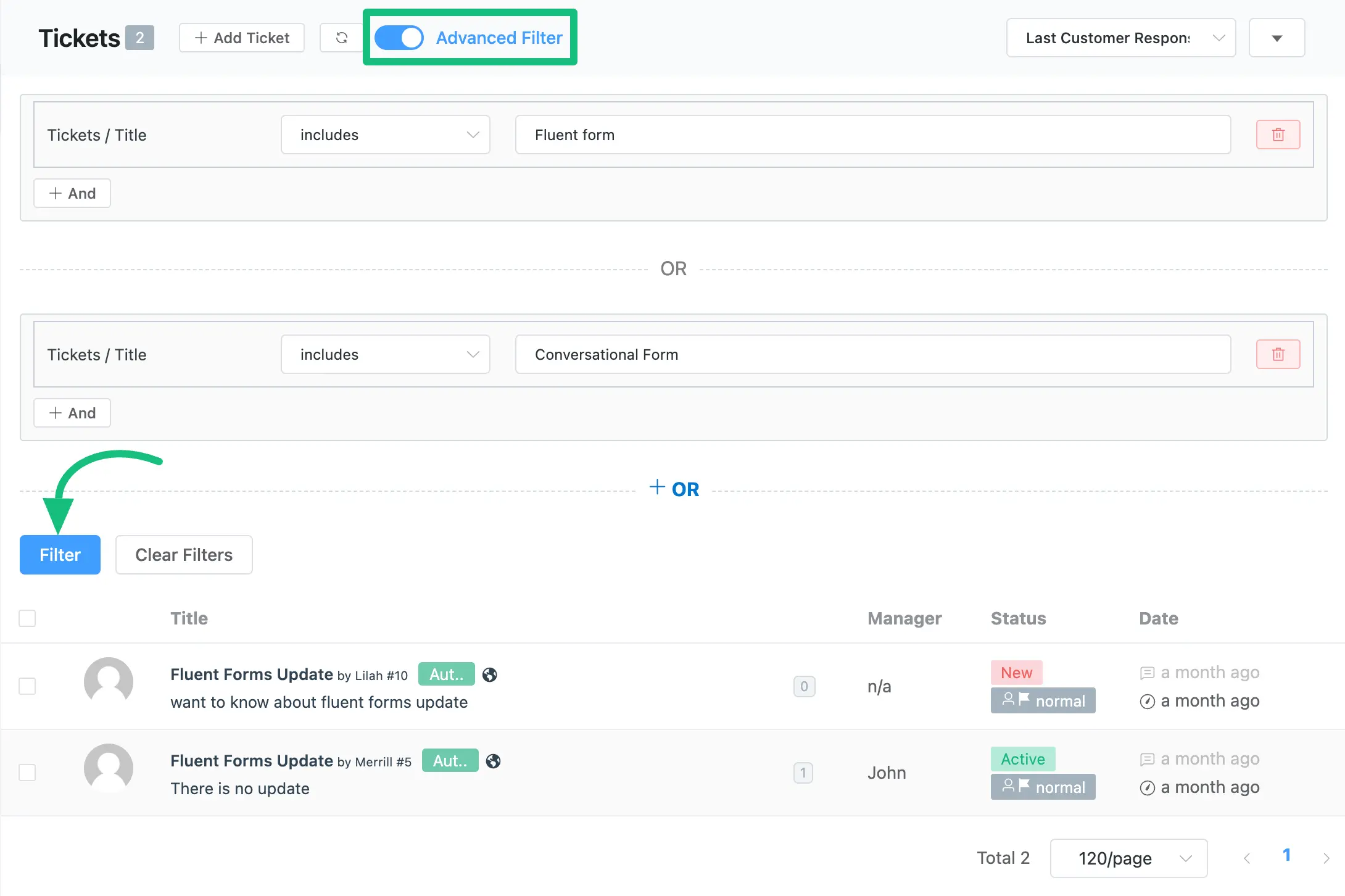The width and height of the screenshot is (1345, 896).
Task: Click the + OR add group link
Action: click(674, 489)
